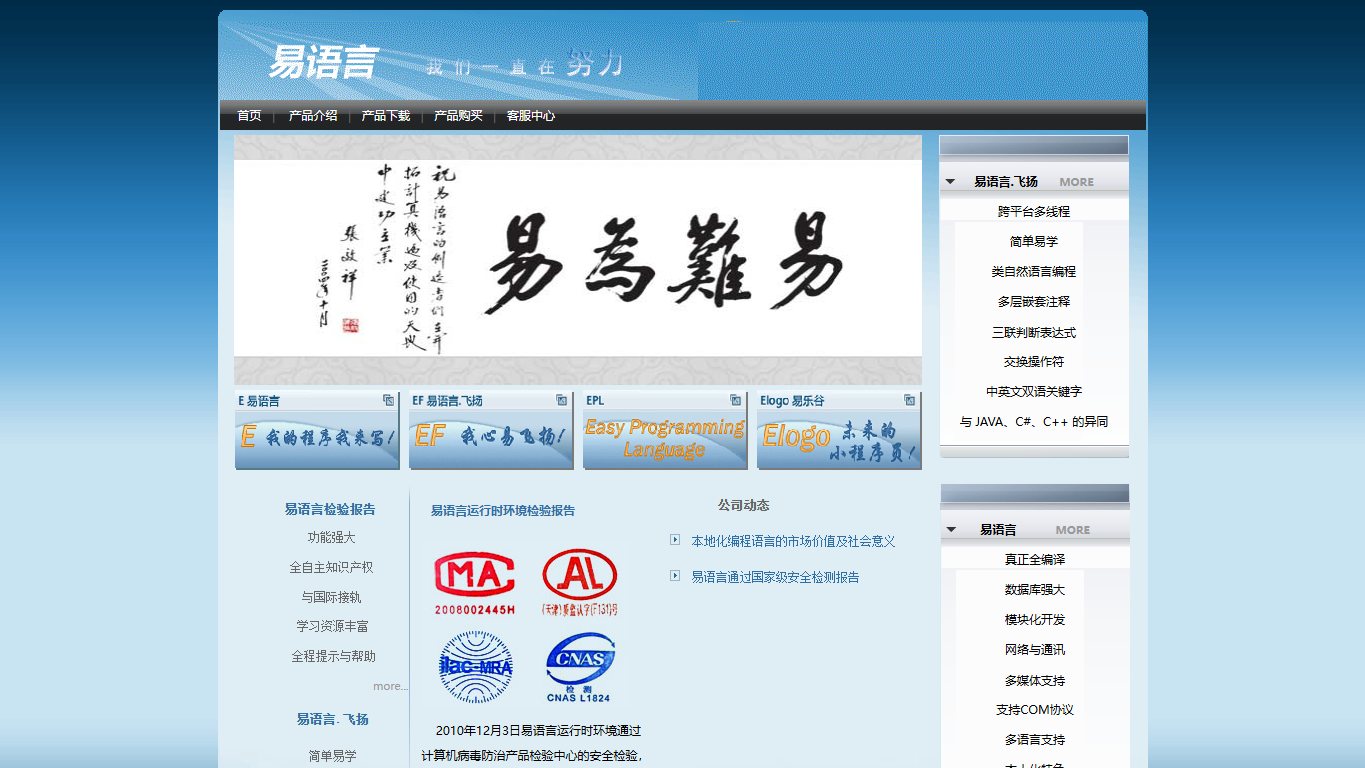Click the 公司动态 heading
Viewport: 1365px width, 768px height.
pos(743,505)
